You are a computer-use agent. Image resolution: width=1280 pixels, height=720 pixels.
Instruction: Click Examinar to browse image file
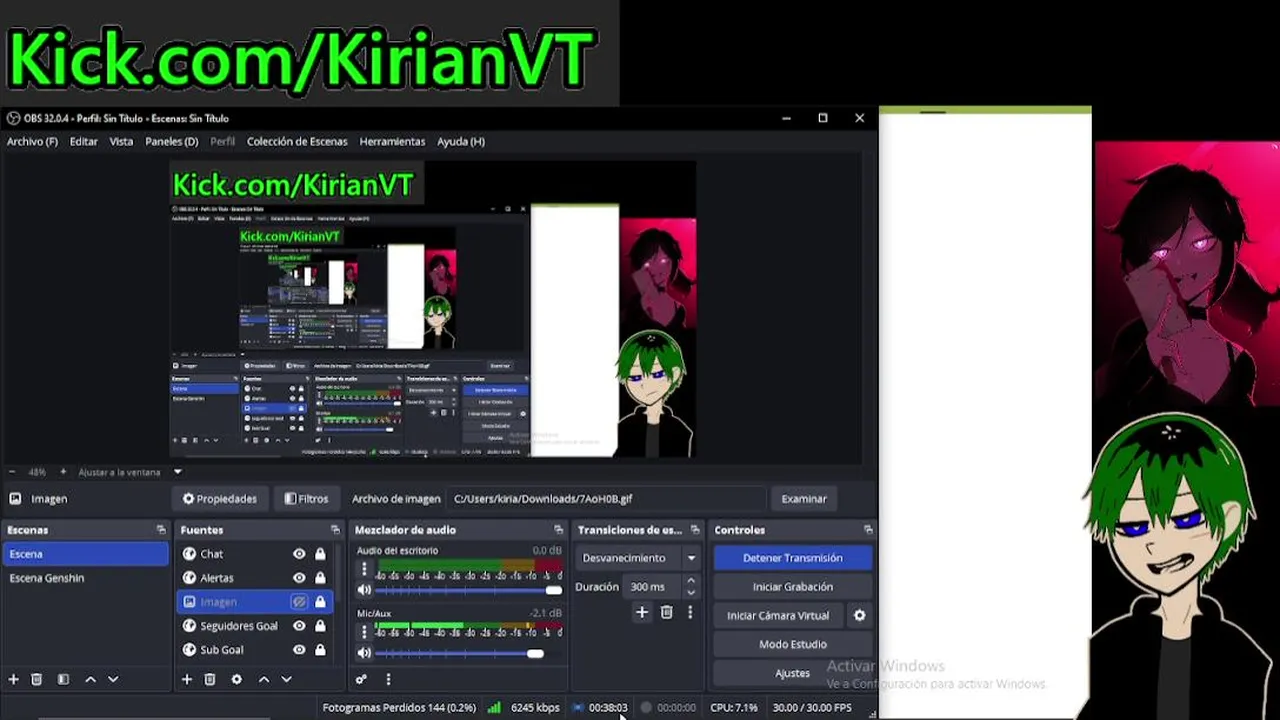pos(804,498)
